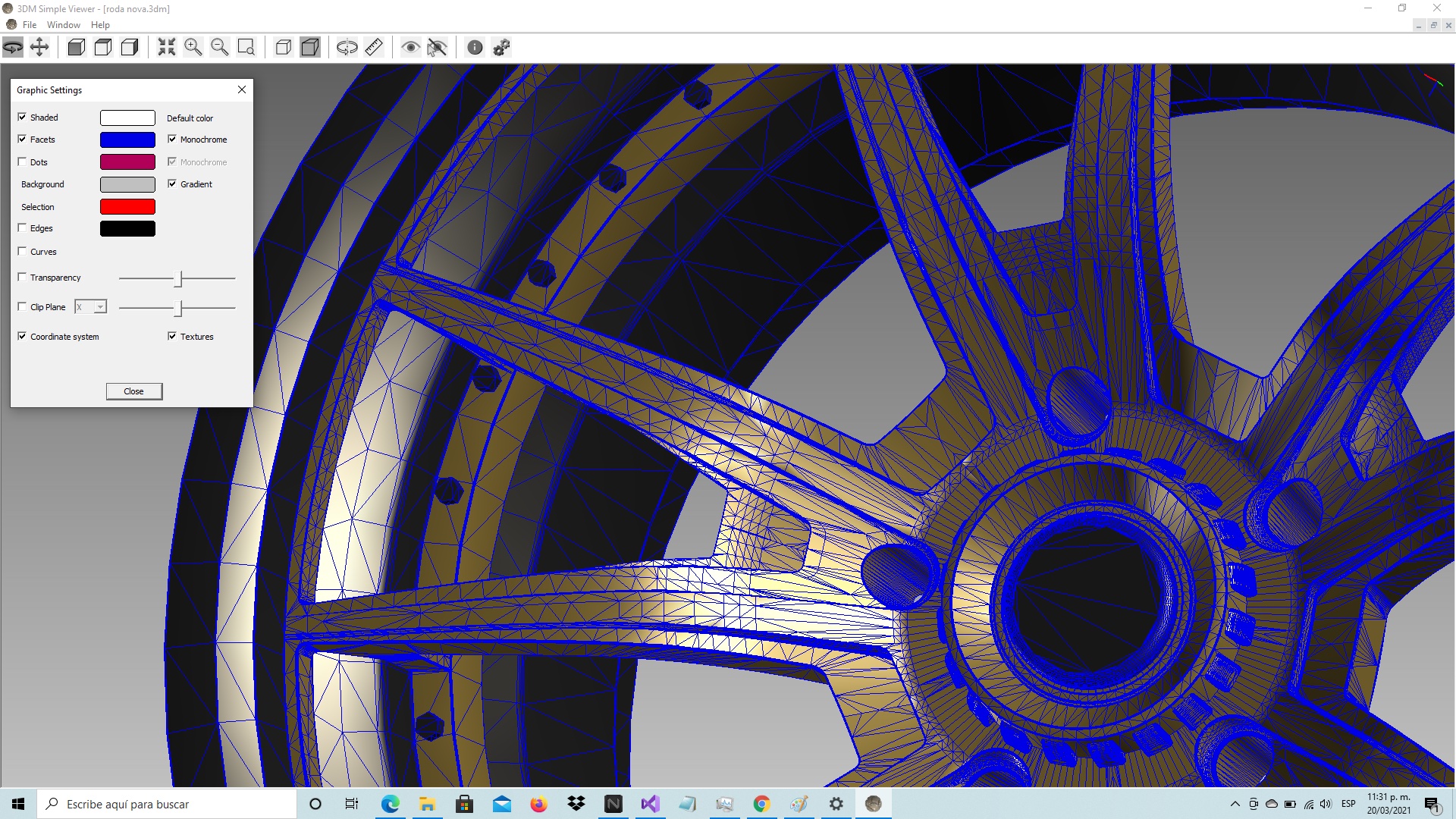Image resolution: width=1456 pixels, height=819 pixels.
Task: Enable the Dots checkbox
Action: [x=22, y=162]
